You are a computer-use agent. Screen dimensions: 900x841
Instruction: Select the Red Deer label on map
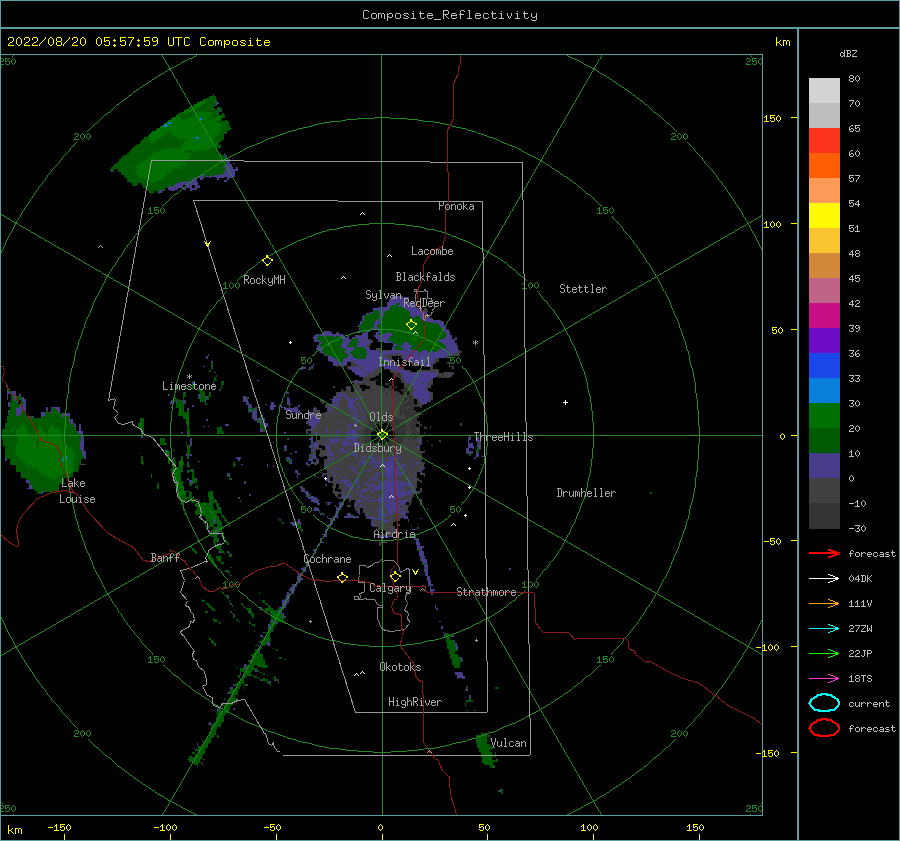[424, 303]
